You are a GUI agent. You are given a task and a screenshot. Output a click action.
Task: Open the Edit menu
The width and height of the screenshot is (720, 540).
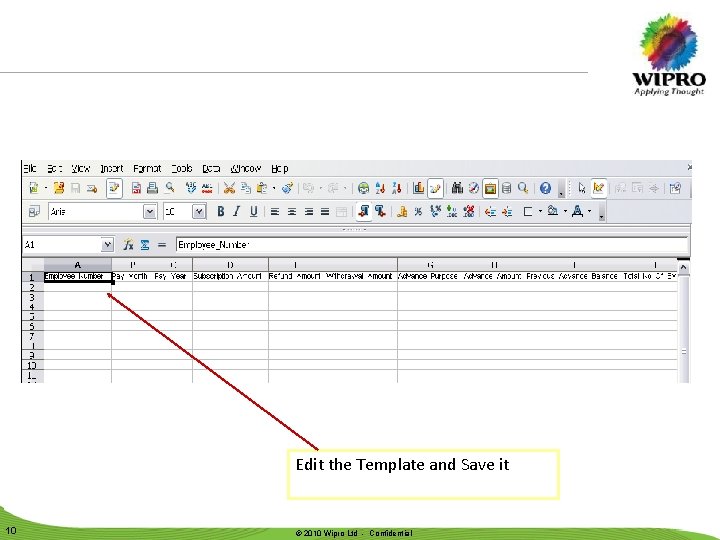pos(55,169)
